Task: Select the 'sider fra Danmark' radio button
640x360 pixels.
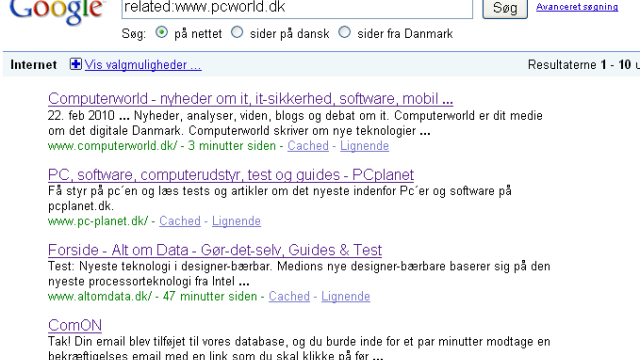Action: tap(344, 32)
